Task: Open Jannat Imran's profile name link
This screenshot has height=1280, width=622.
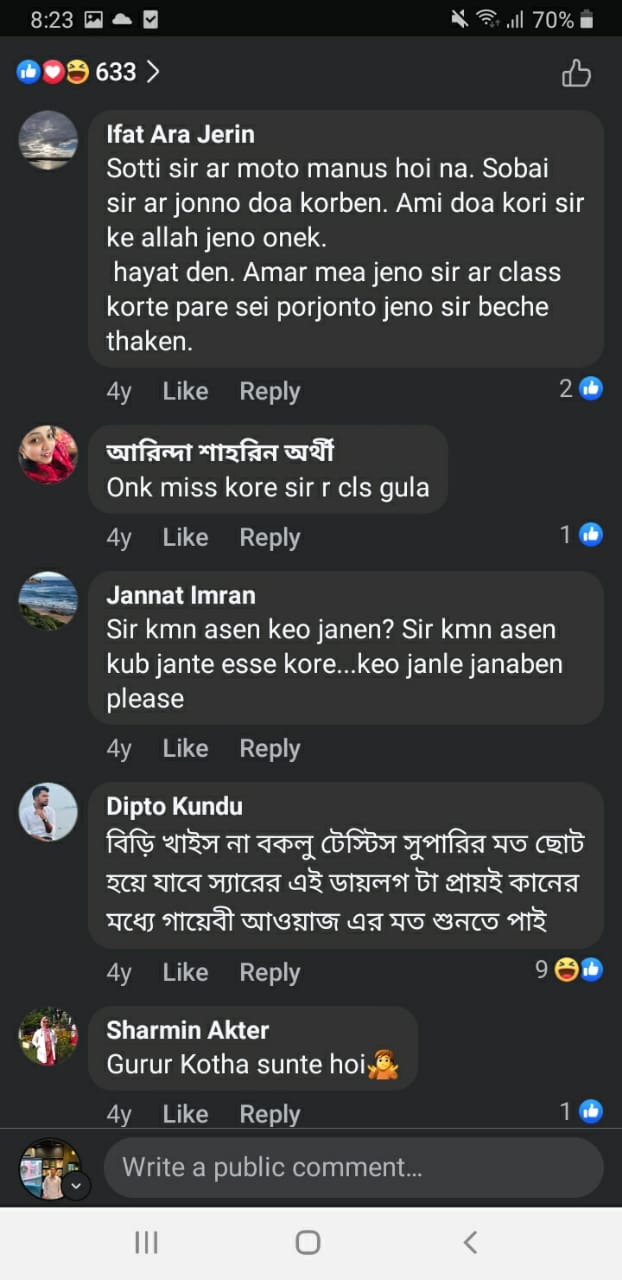Action: [181, 595]
